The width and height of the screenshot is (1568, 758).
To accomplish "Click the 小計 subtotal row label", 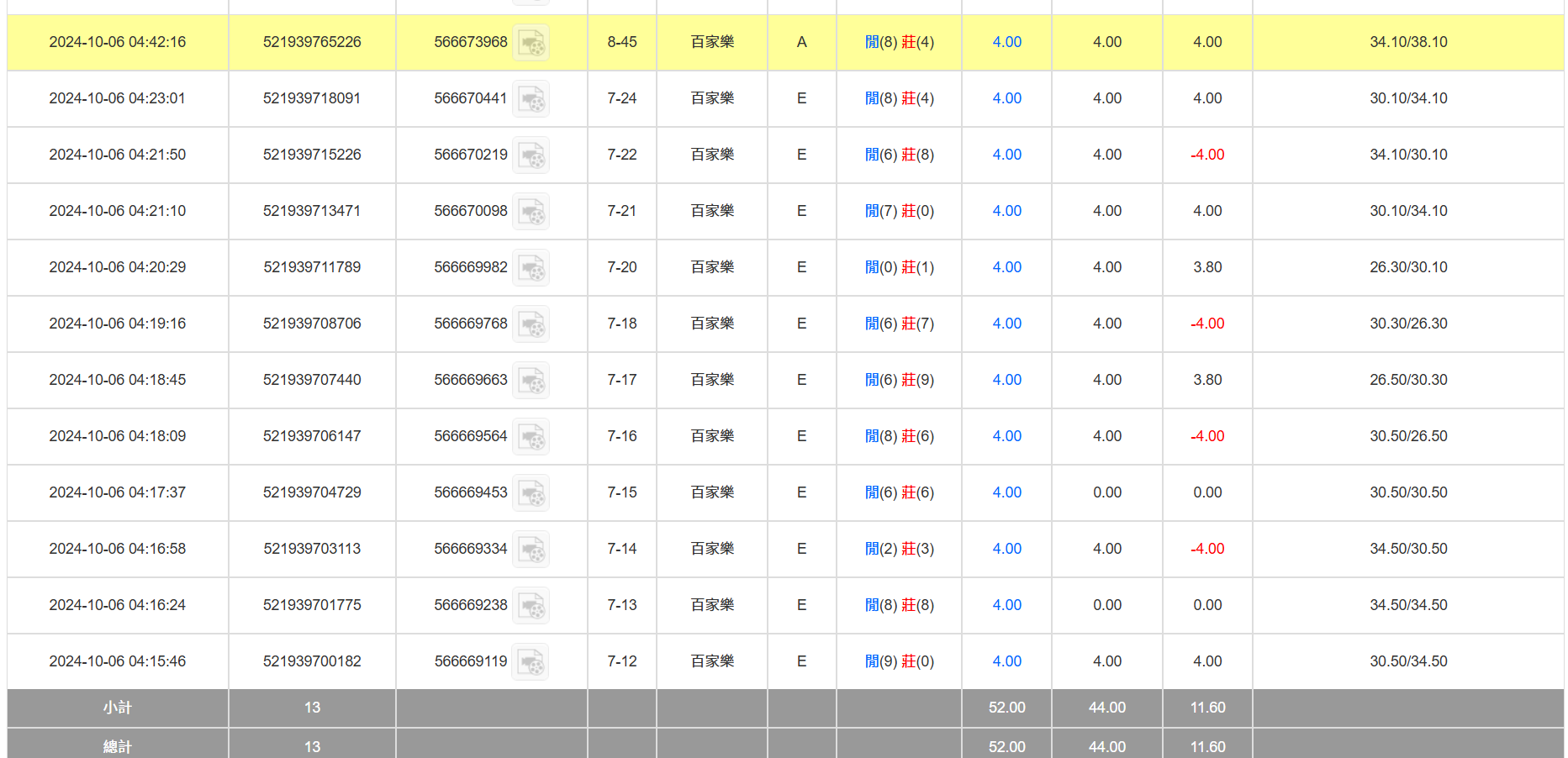I will click(118, 708).
